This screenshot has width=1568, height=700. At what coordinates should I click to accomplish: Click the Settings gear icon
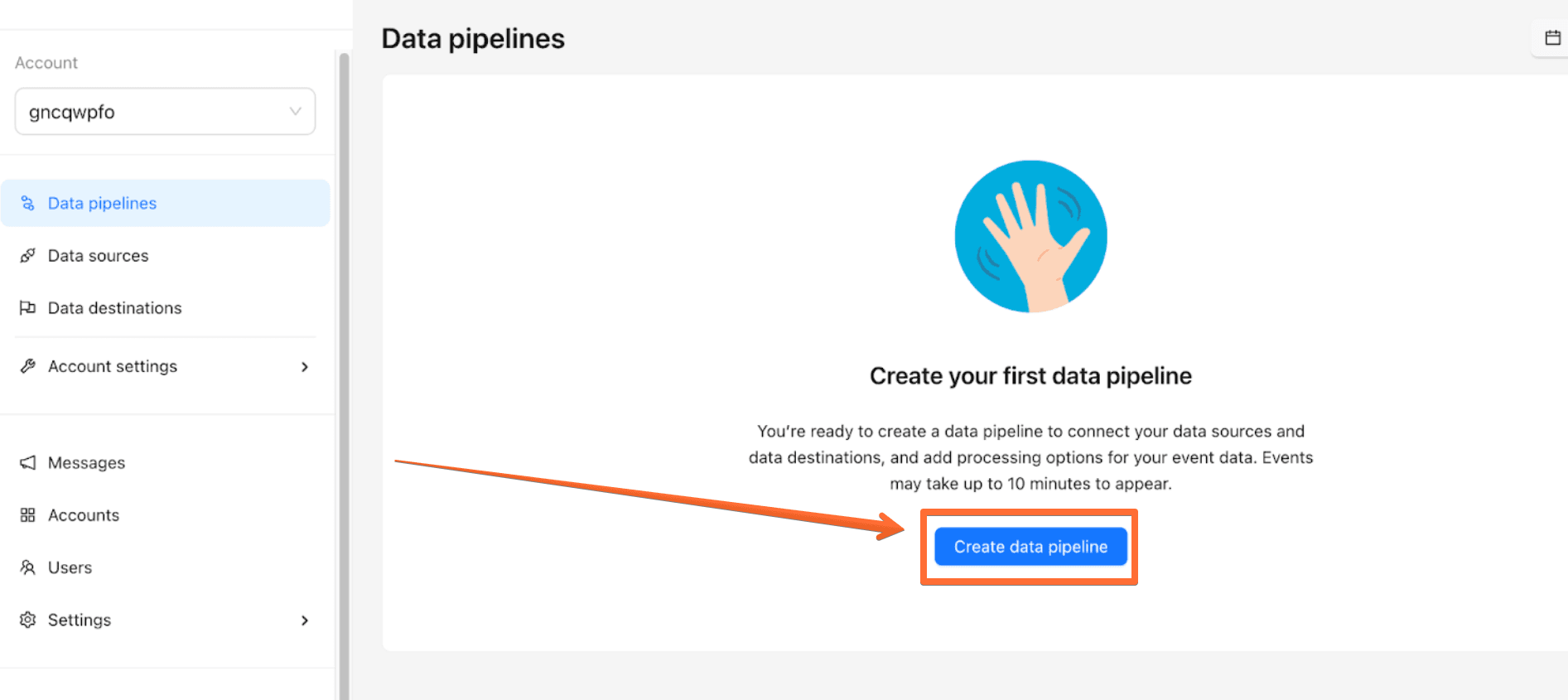pos(27,620)
